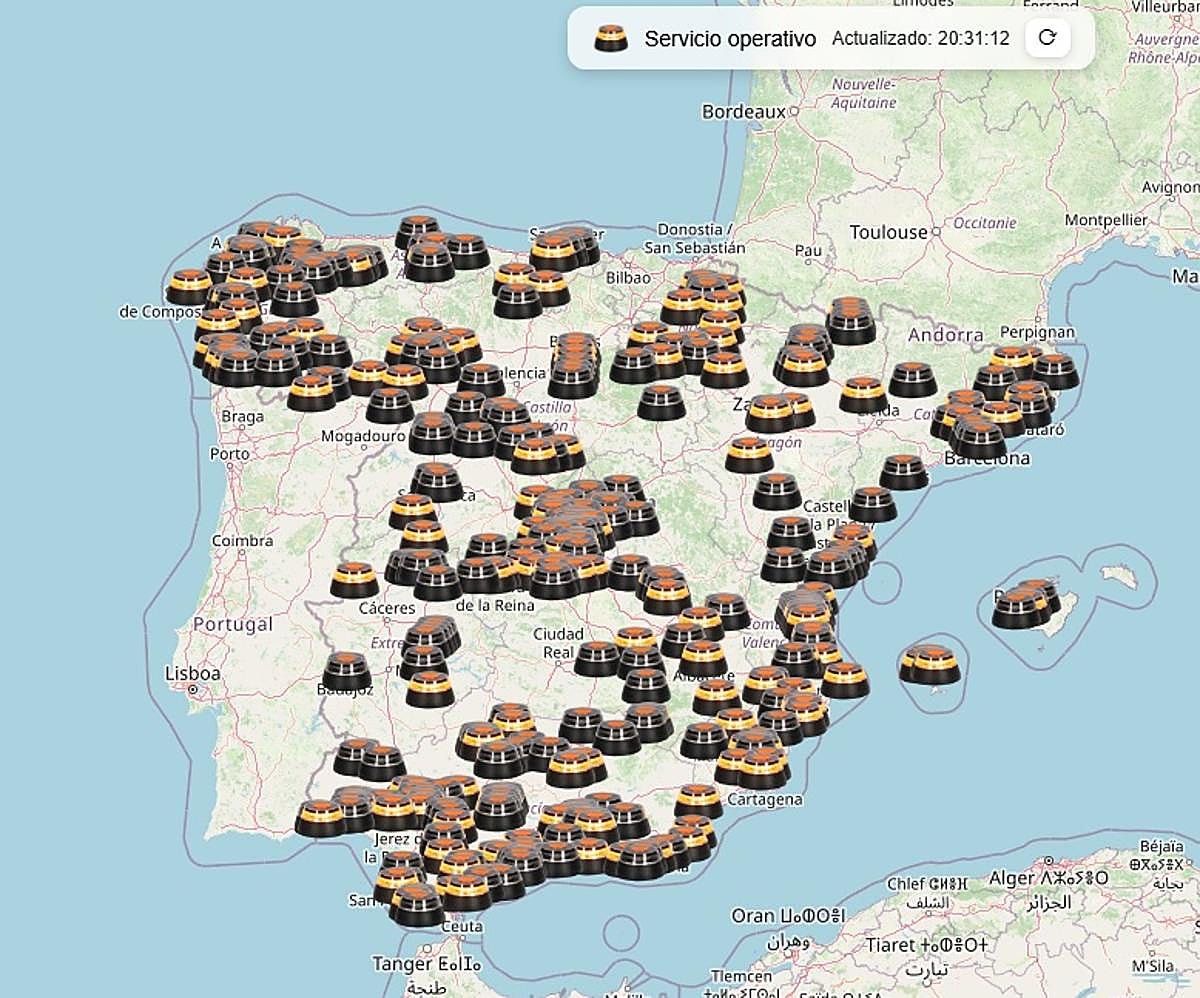This screenshot has height=998, width=1200.
Task: Click the Toulouse city label on map
Action: pyautogui.click(x=888, y=232)
